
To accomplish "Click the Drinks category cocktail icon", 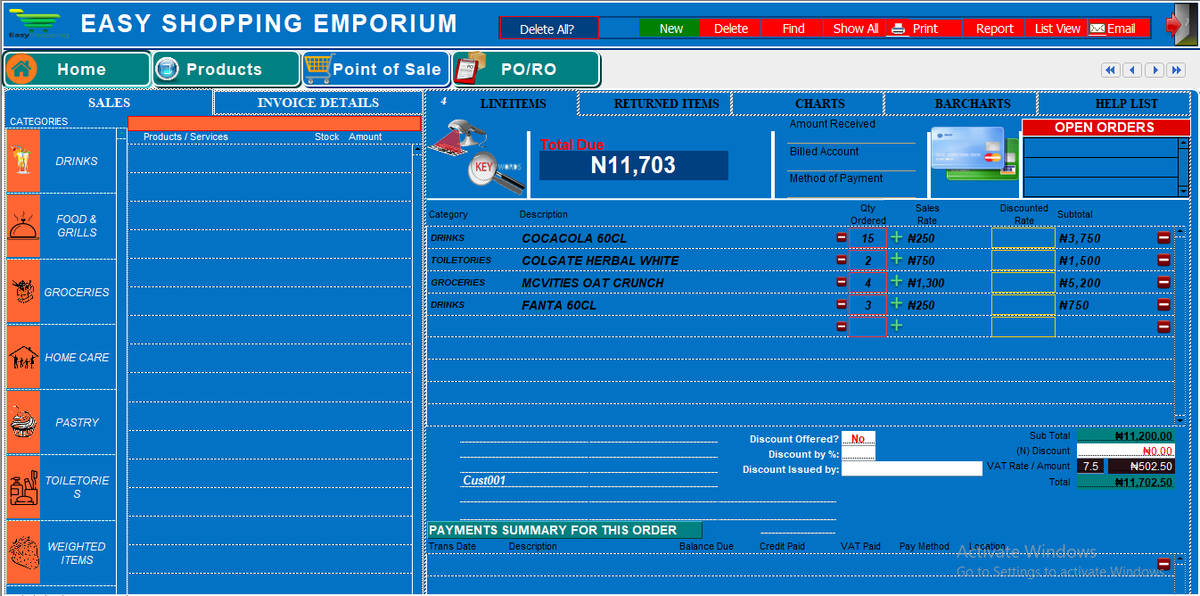I will (22, 160).
